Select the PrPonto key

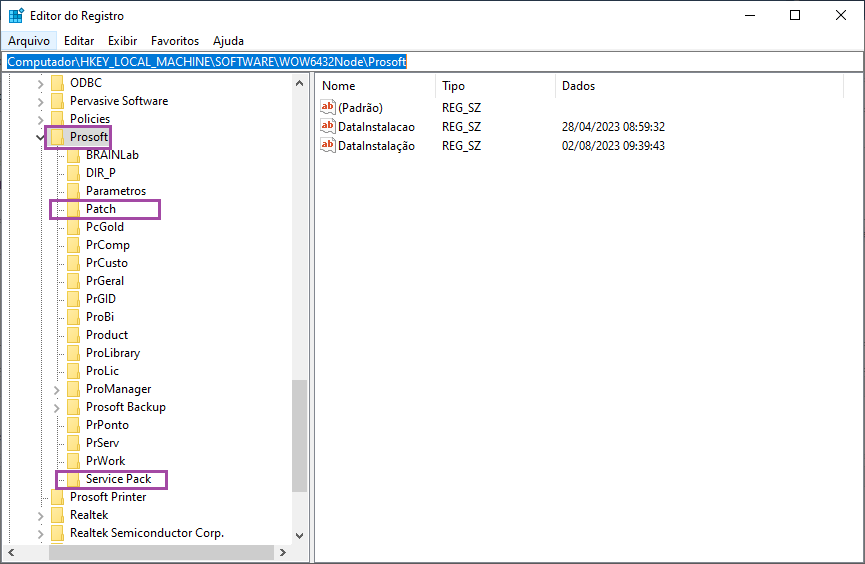click(108, 425)
